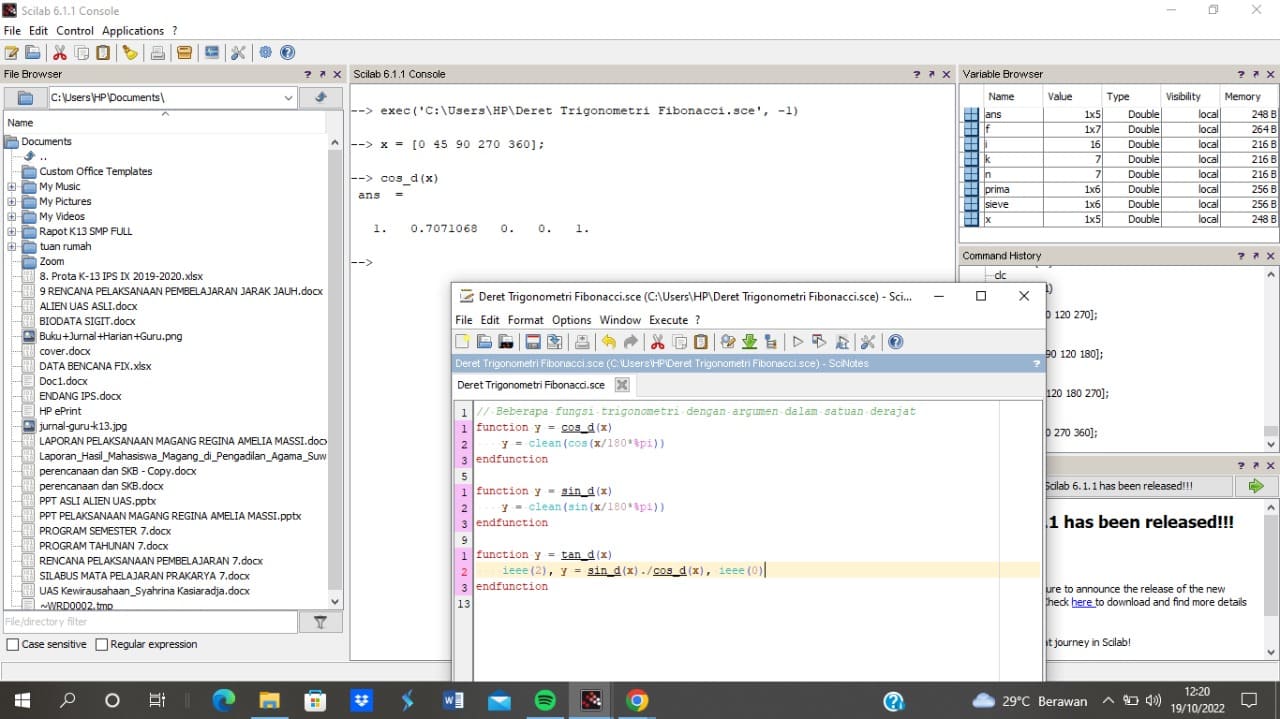Click Execute play icon in SciNotes
This screenshot has height=719, width=1280.
(797, 342)
